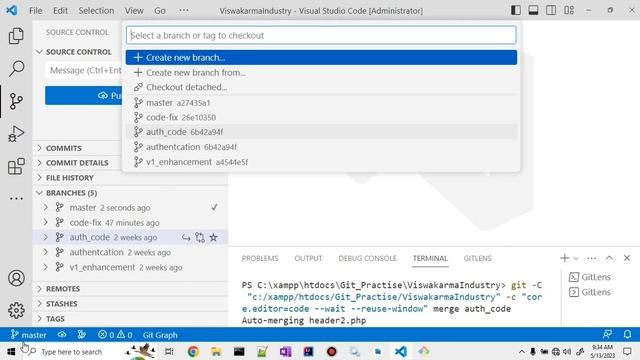Screen dimensions: 640x360
Task: Expand the REMOTES section
Action: pyautogui.click(x=40, y=289)
